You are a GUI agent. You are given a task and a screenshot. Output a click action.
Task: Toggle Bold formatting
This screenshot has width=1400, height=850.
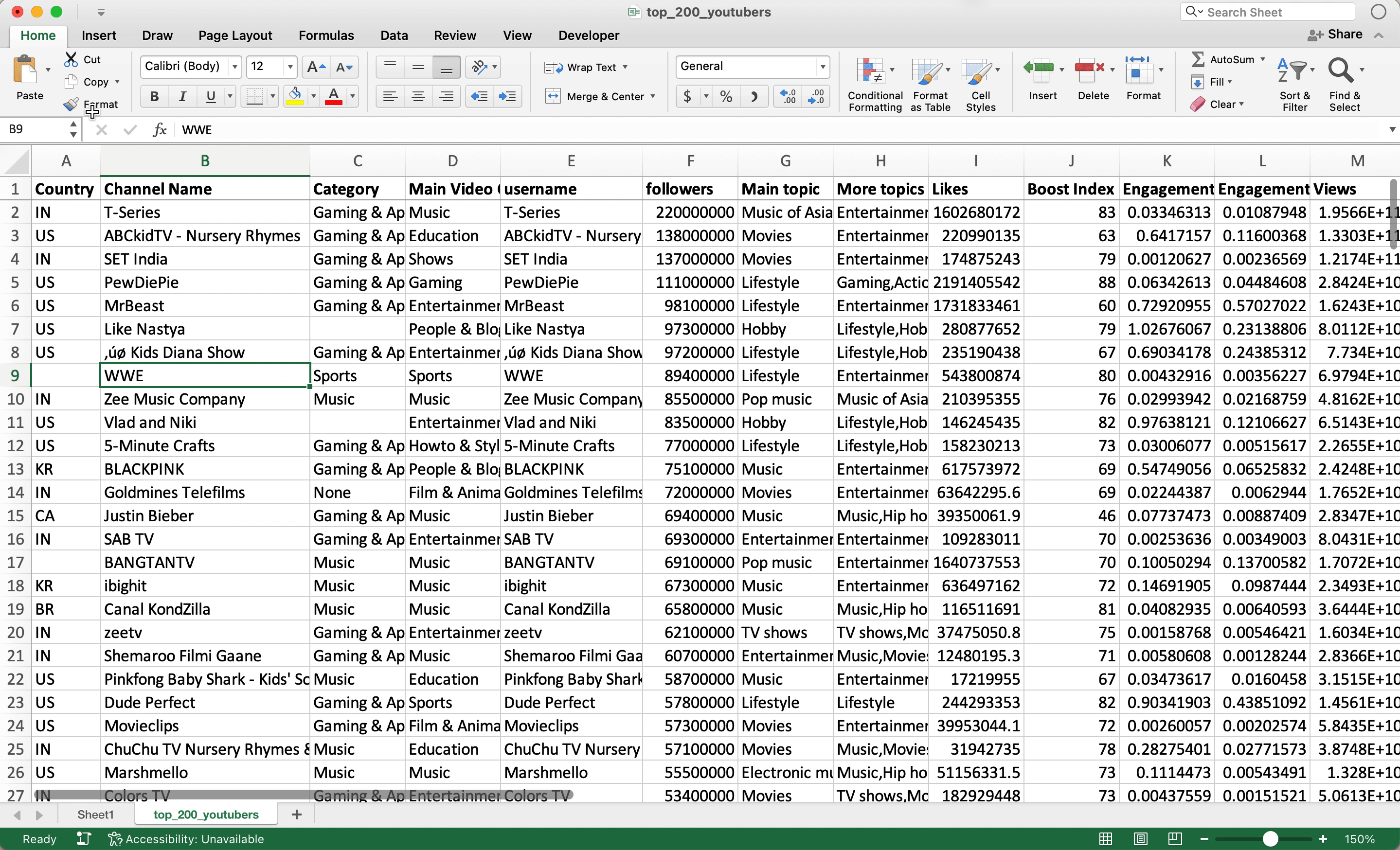(154, 97)
